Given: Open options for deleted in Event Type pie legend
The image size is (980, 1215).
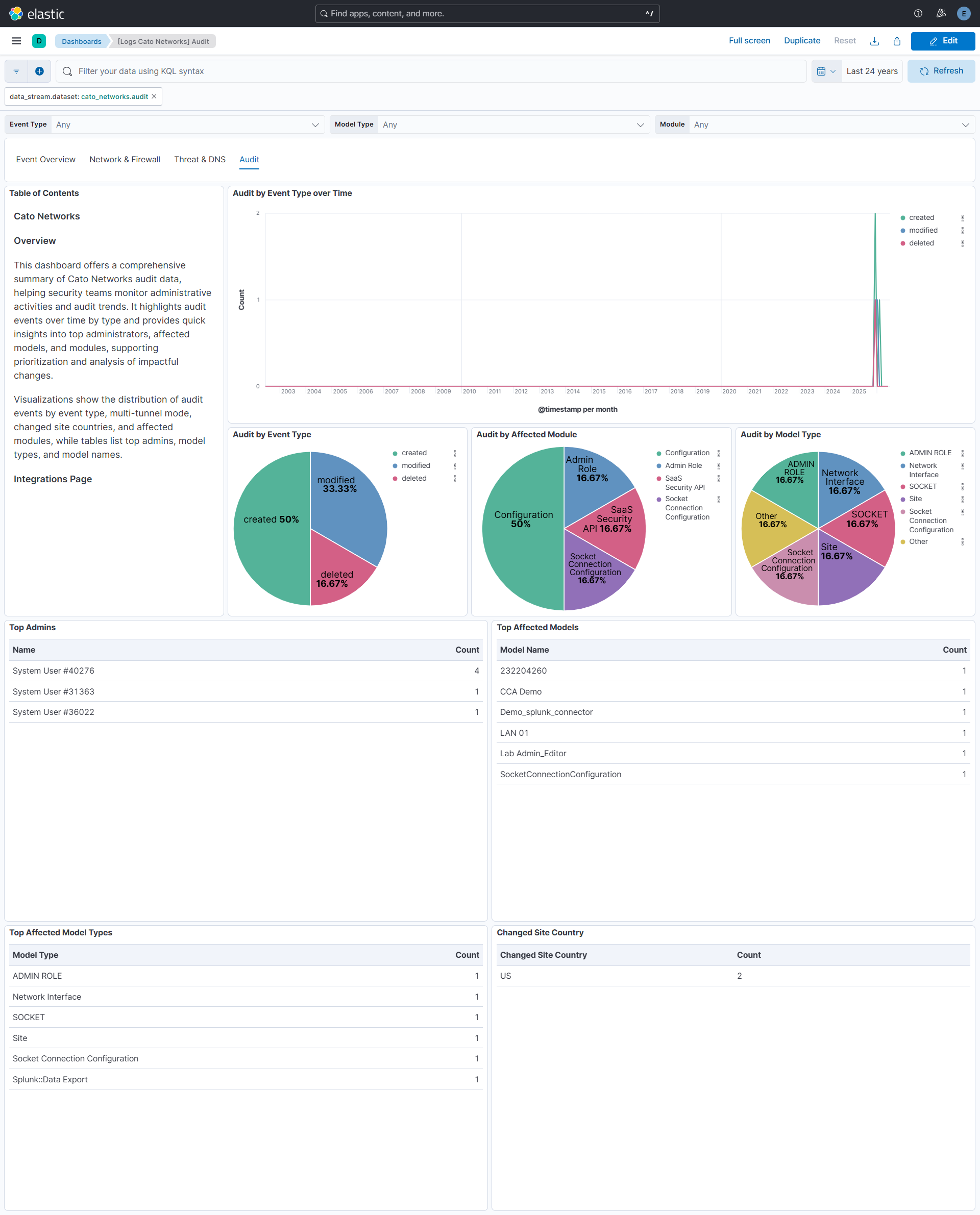Looking at the screenshot, I should (x=454, y=479).
